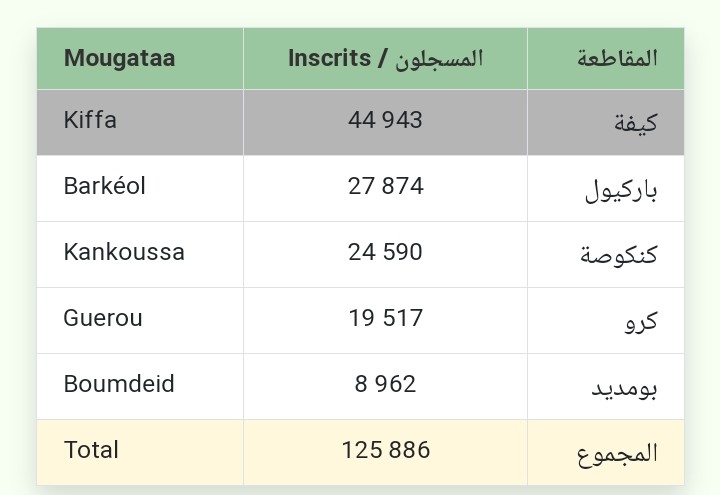Screen dimensions: 720x495
Task: Click the value 24 590
Action: [x=385, y=252]
